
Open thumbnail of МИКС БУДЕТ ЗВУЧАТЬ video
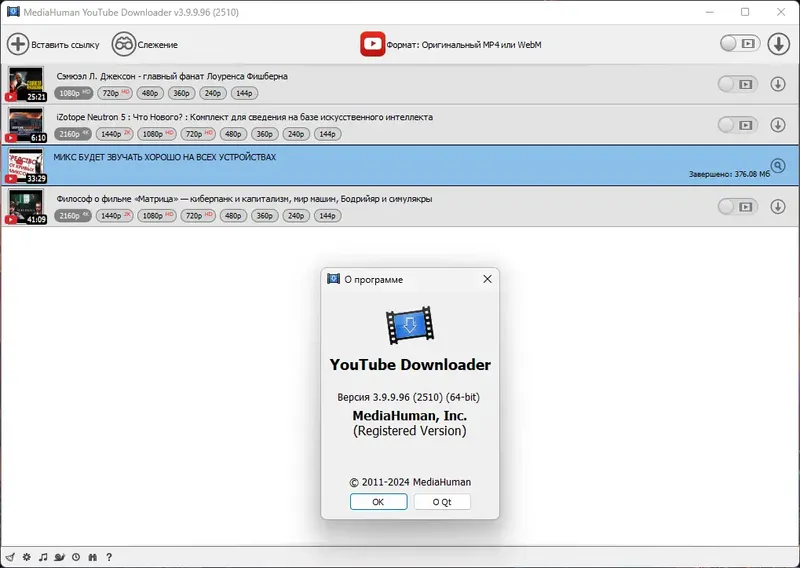tap(26, 165)
